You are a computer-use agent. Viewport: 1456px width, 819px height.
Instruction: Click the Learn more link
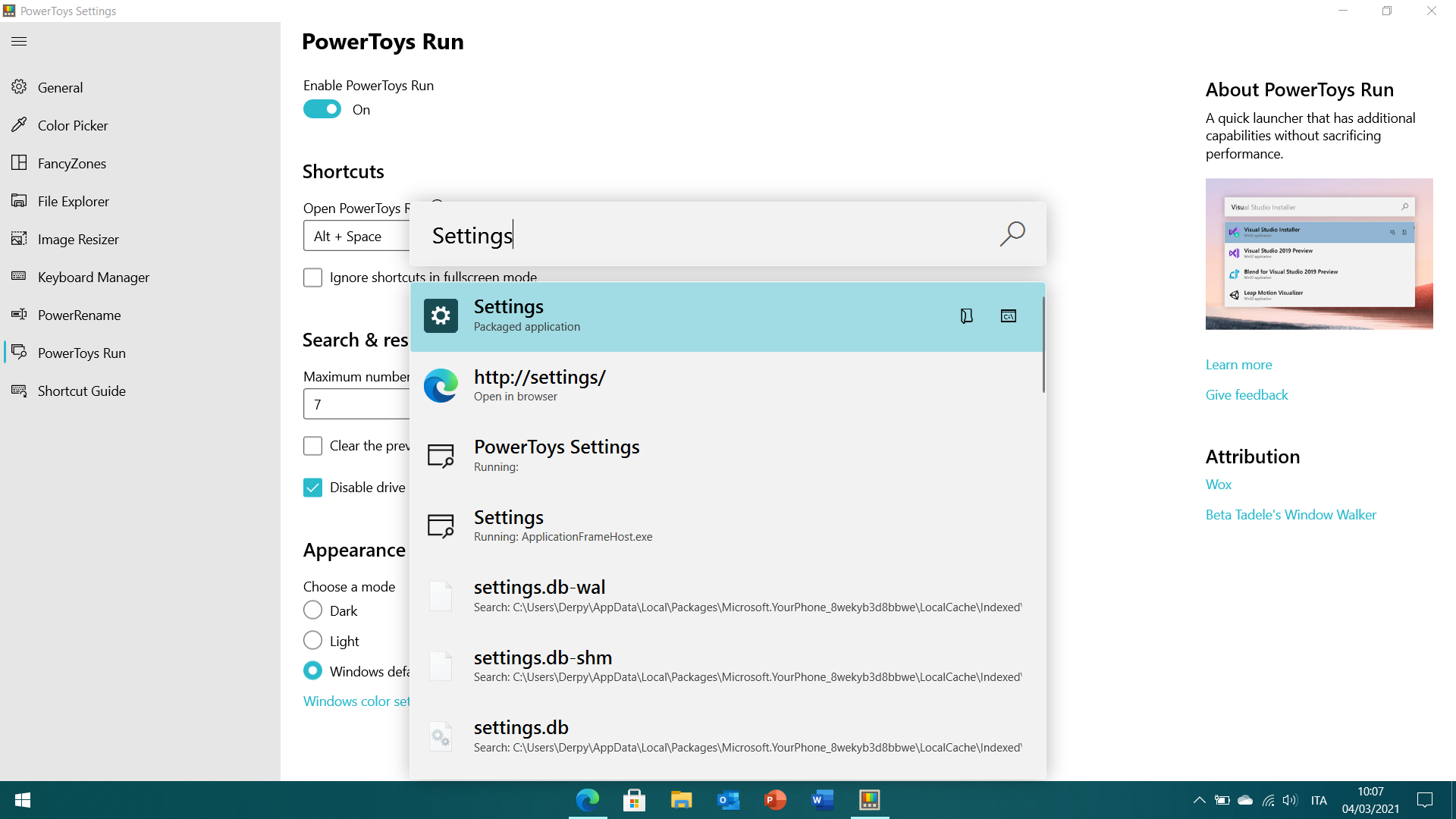1238,364
